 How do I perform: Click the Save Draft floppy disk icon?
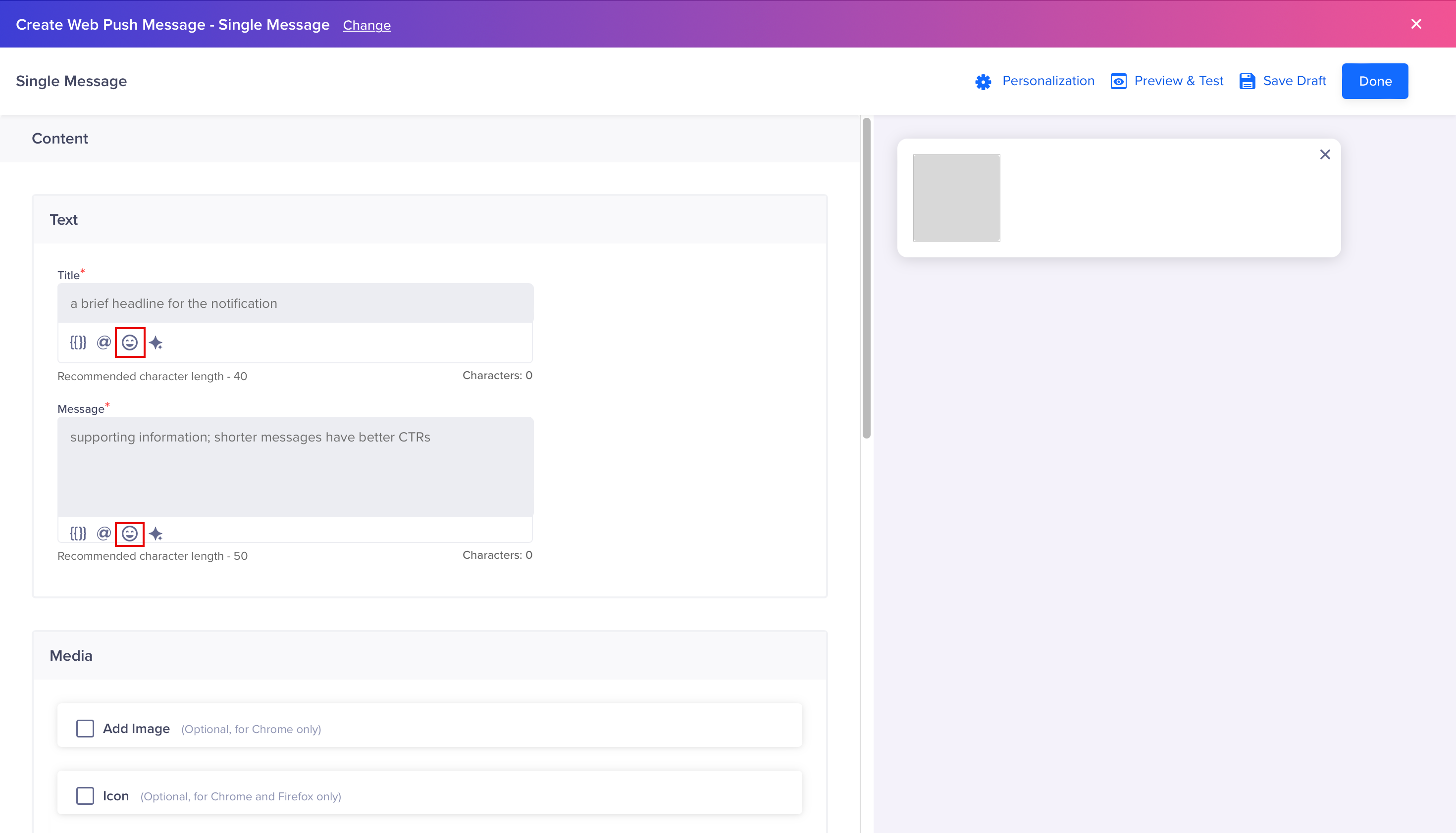[x=1247, y=81]
